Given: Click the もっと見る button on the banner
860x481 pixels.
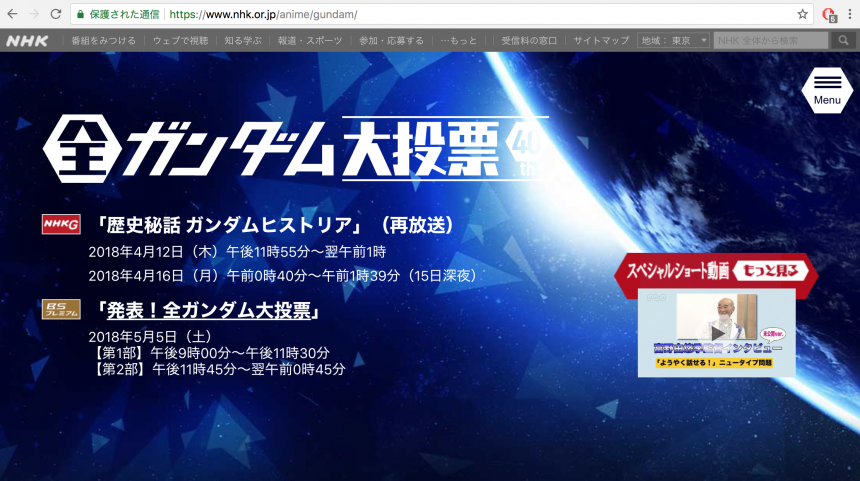Looking at the screenshot, I should [x=771, y=270].
